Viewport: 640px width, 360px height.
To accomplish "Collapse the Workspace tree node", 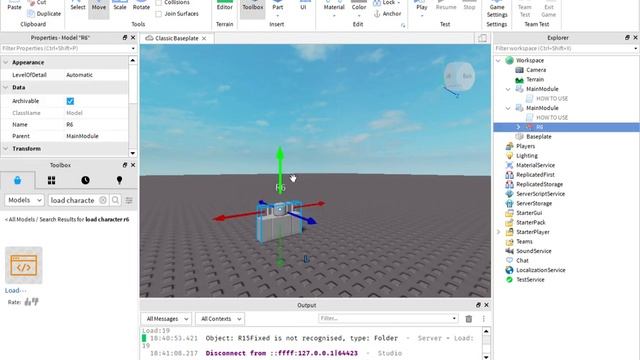I will click(498, 60).
